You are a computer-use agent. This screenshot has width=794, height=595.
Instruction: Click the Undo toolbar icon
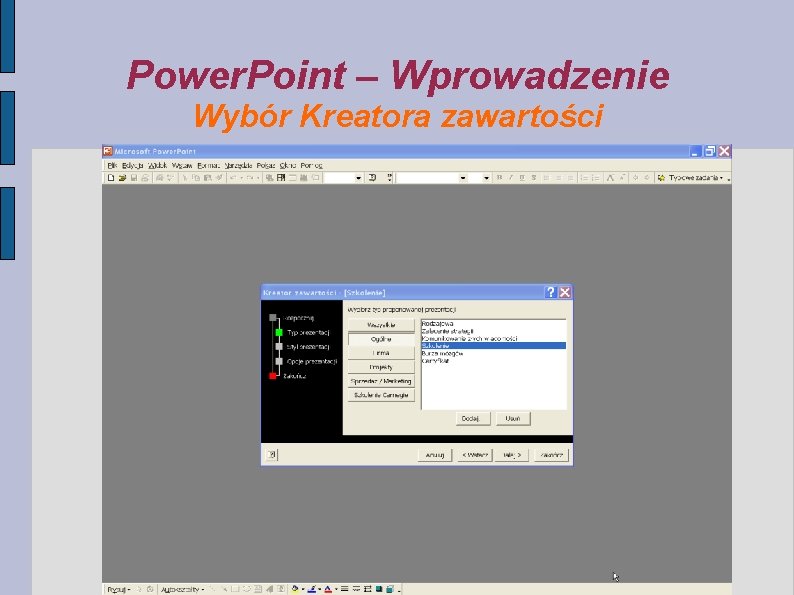233,178
